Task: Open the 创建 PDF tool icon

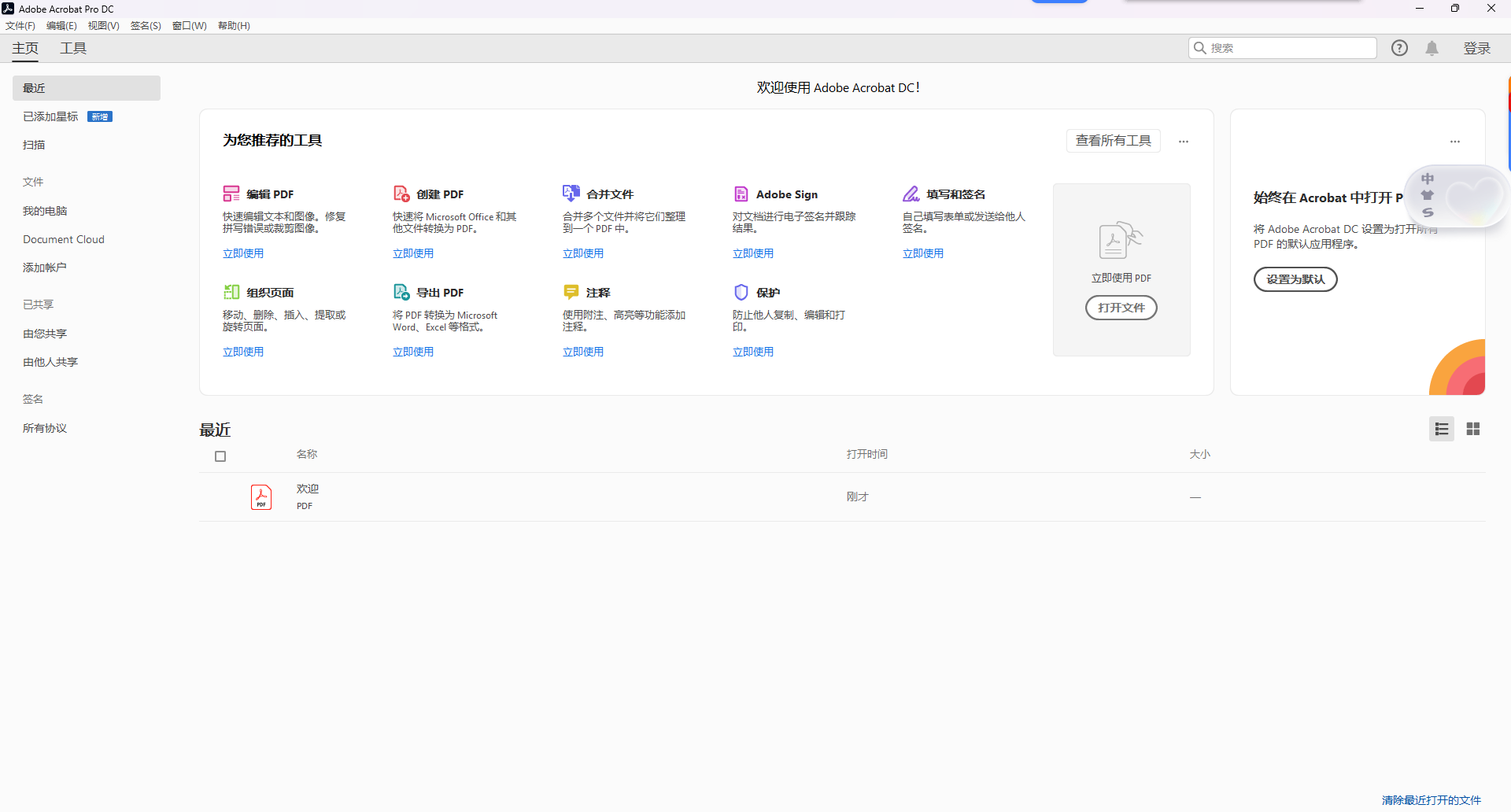Action: [401, 193]
